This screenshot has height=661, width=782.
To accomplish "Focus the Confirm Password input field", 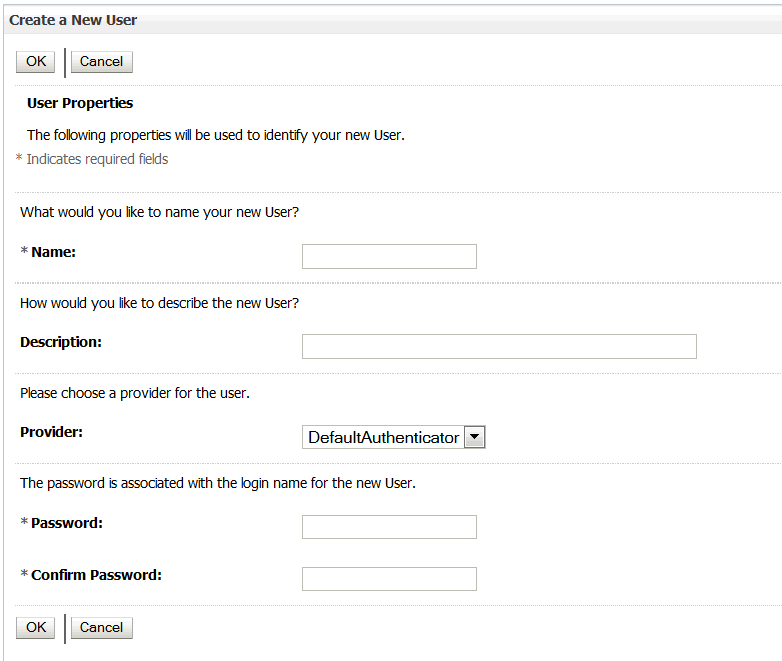I will [389, 579].
